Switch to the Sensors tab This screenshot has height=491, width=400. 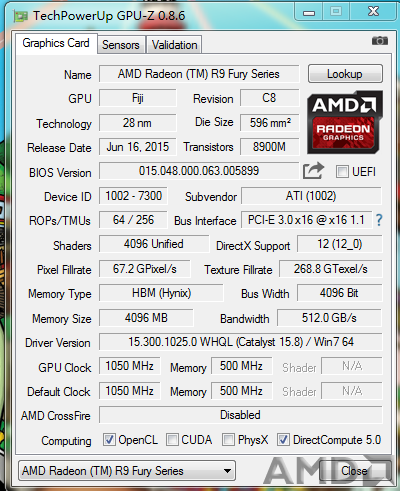[x=121, y=45]
